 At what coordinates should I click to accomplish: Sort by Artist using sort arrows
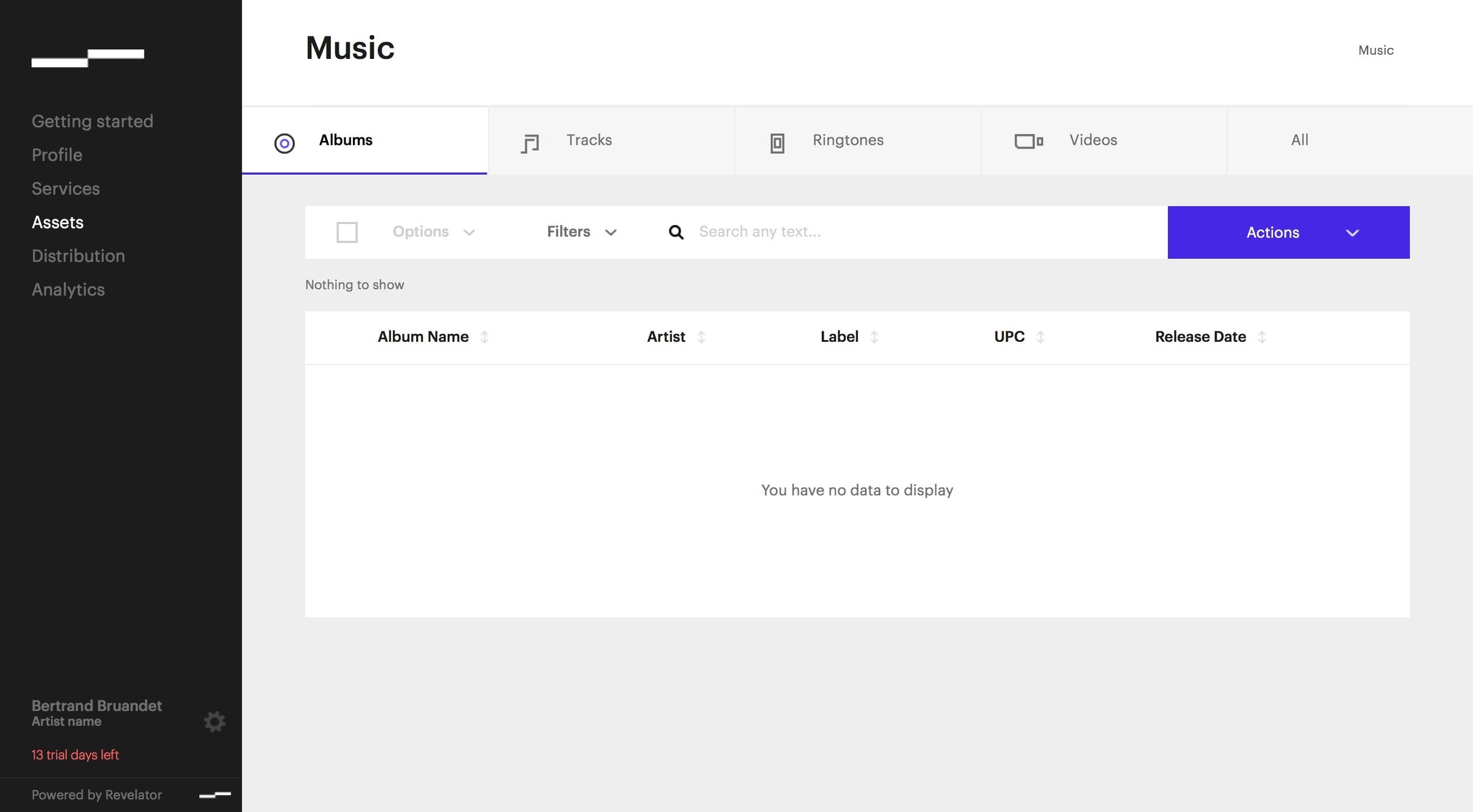[701, 337]
